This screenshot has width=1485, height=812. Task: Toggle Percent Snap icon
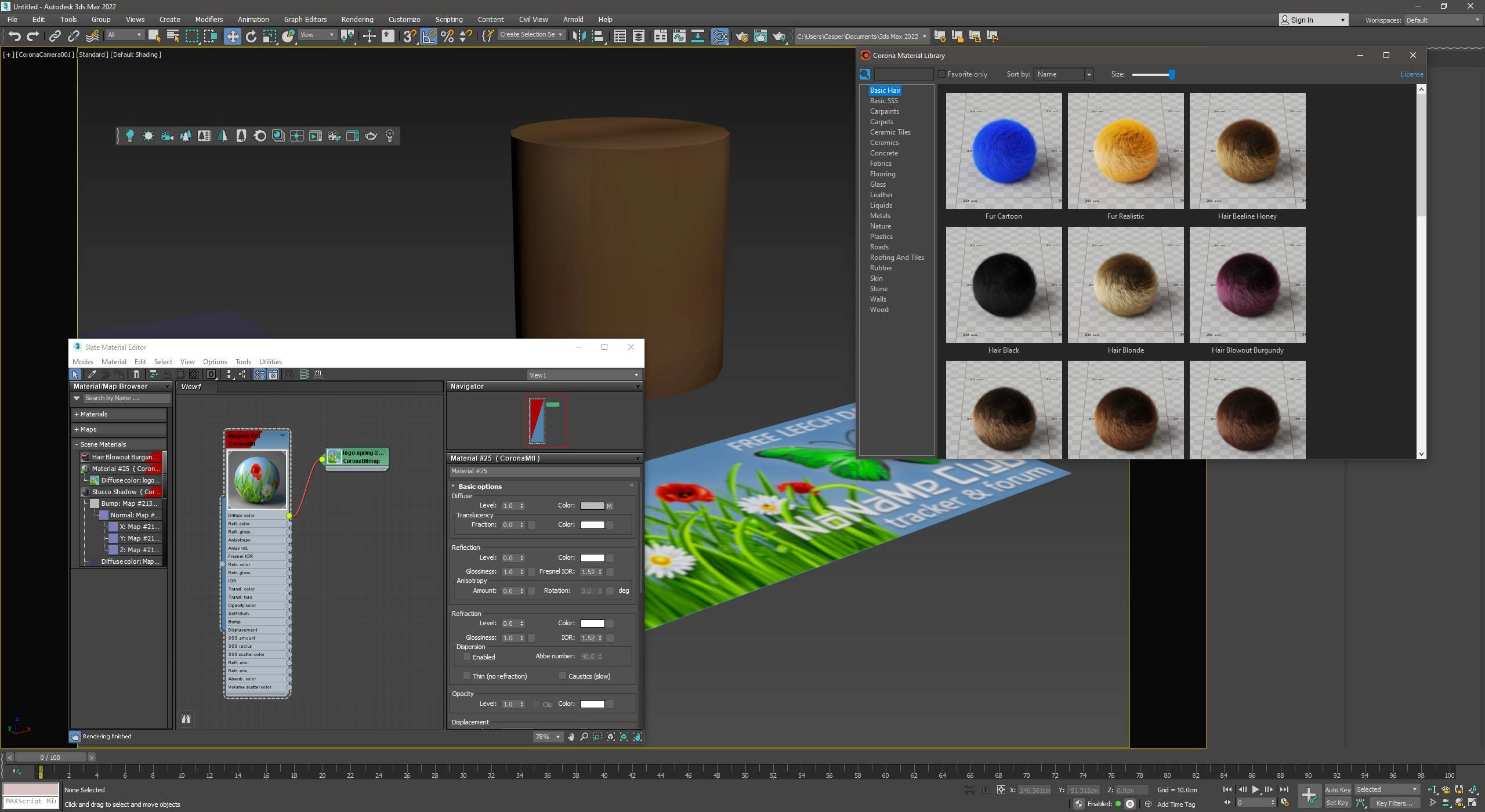(447, 36)
